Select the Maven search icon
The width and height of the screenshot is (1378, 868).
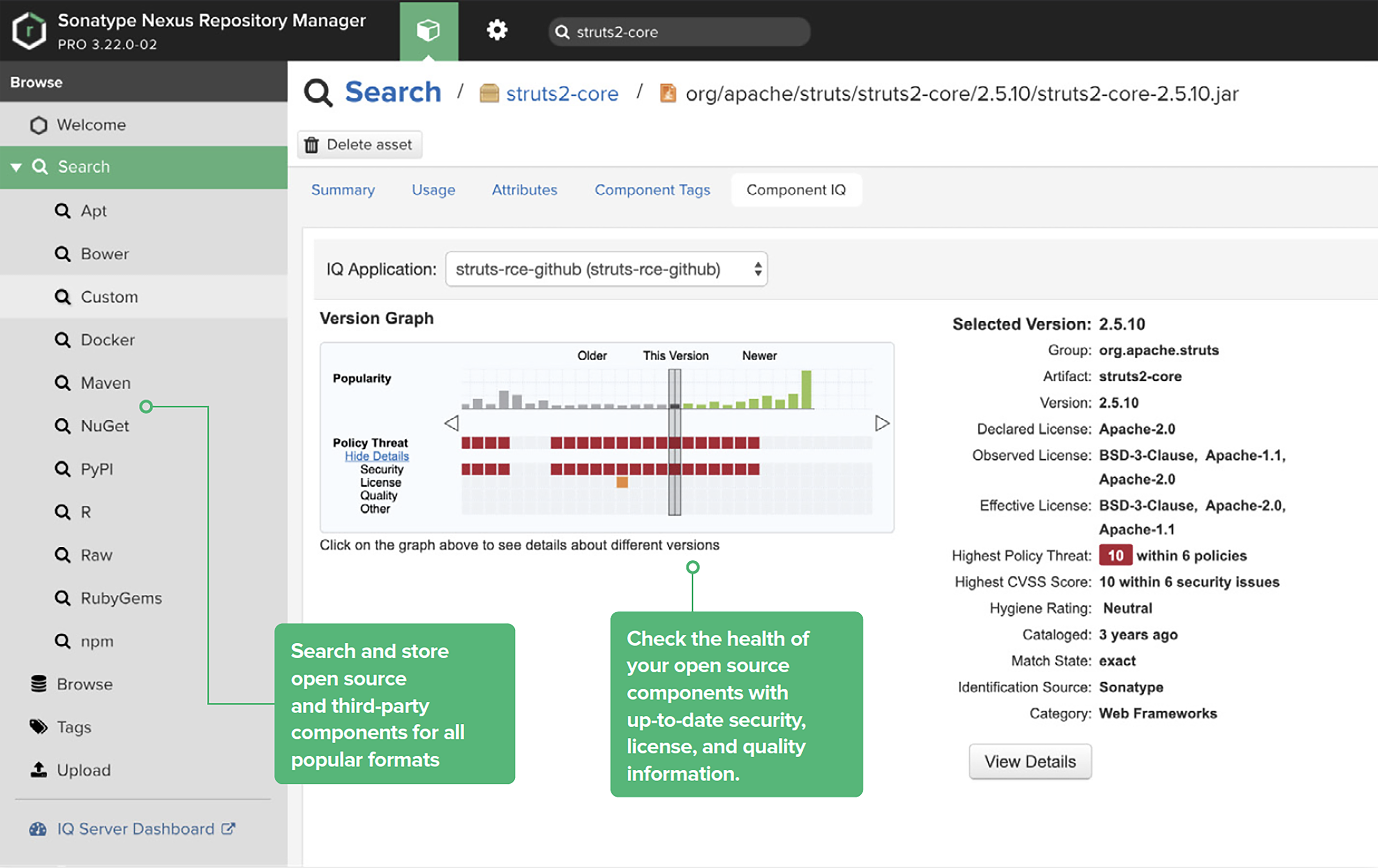63,383
